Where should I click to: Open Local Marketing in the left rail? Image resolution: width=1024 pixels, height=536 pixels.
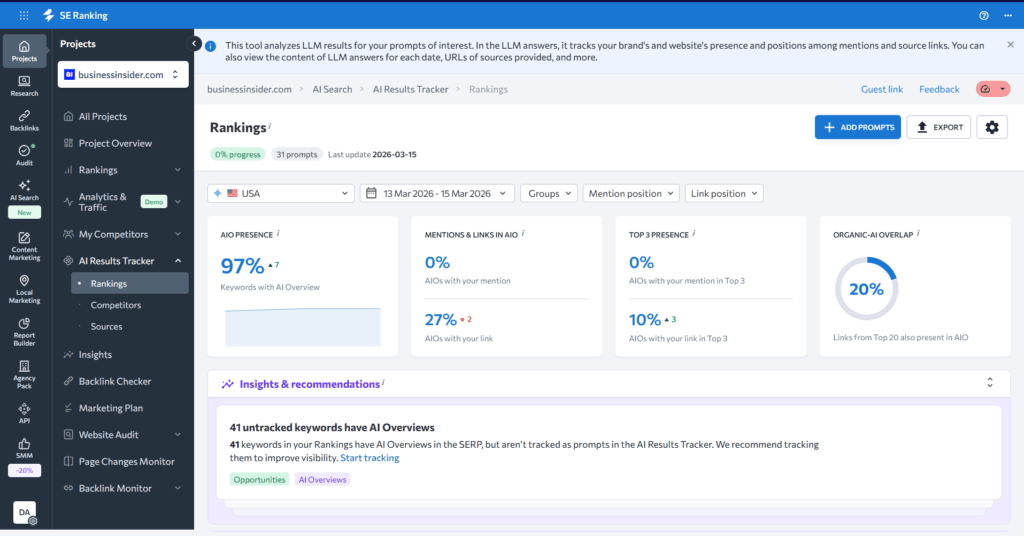[x=24, y=289]
